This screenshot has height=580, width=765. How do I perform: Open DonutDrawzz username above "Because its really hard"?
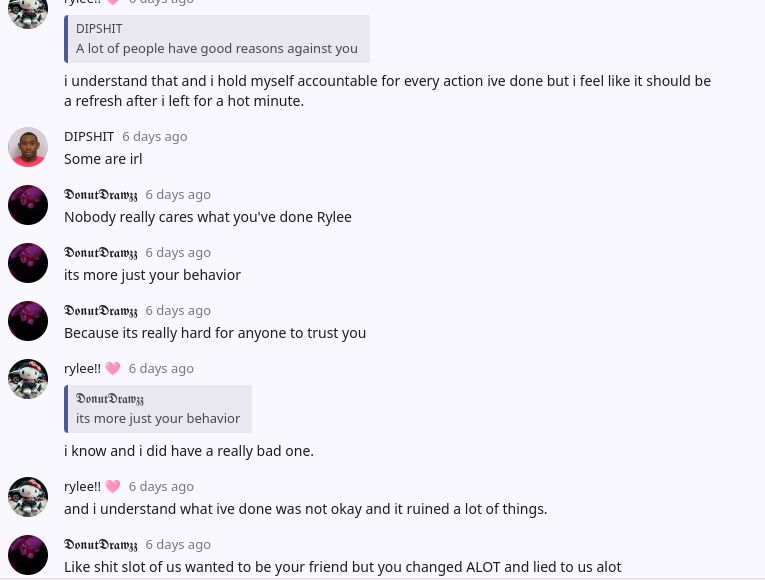click(x=101, y=310)
